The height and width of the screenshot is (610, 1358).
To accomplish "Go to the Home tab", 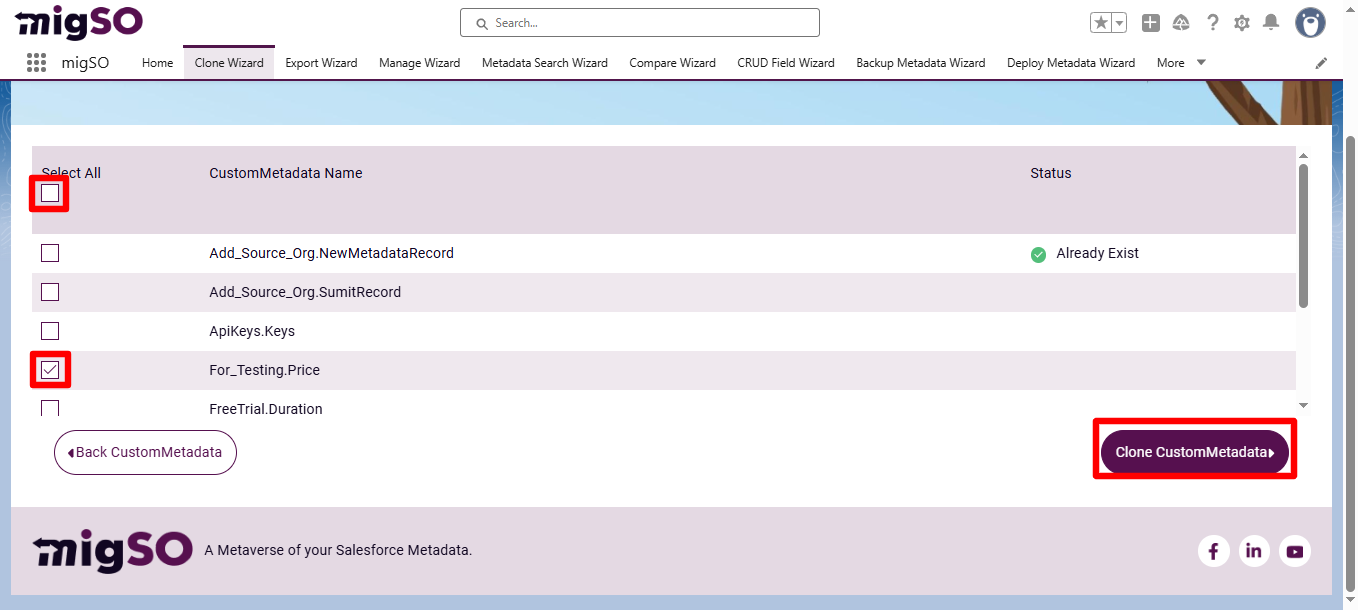I will tap(157, 63).
